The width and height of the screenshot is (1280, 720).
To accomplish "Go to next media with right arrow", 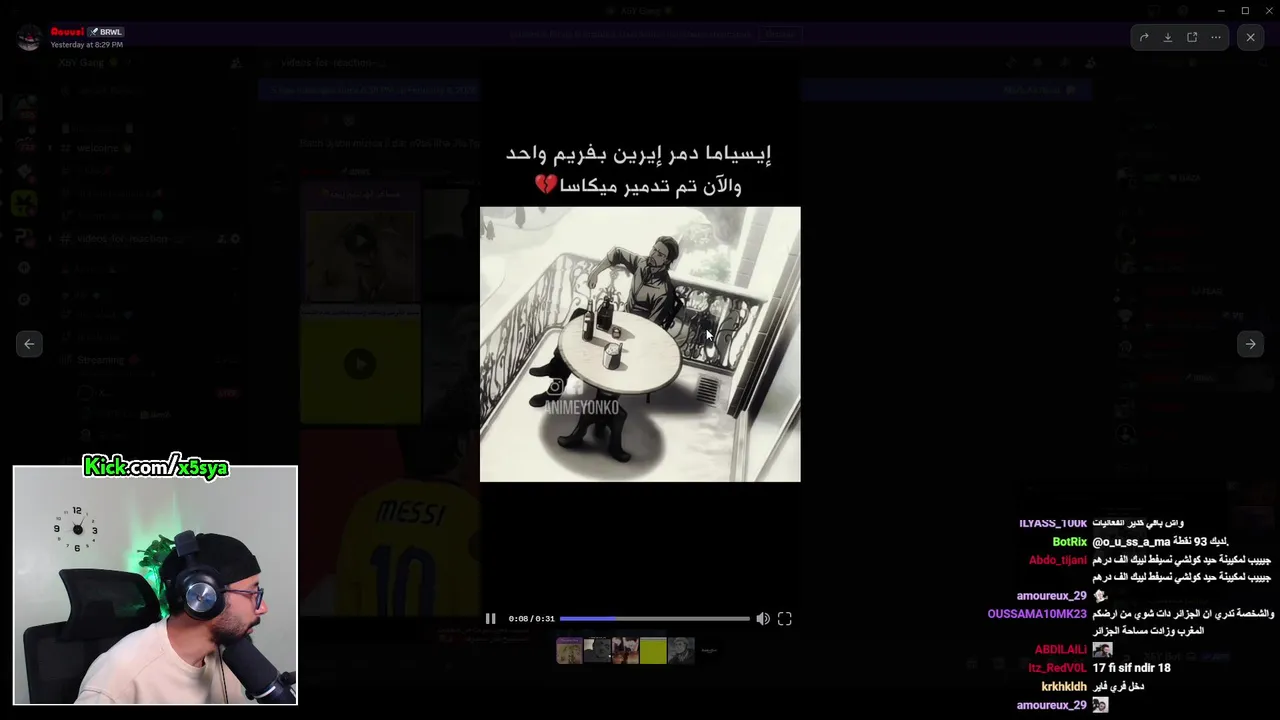I will pos(1250,344).
